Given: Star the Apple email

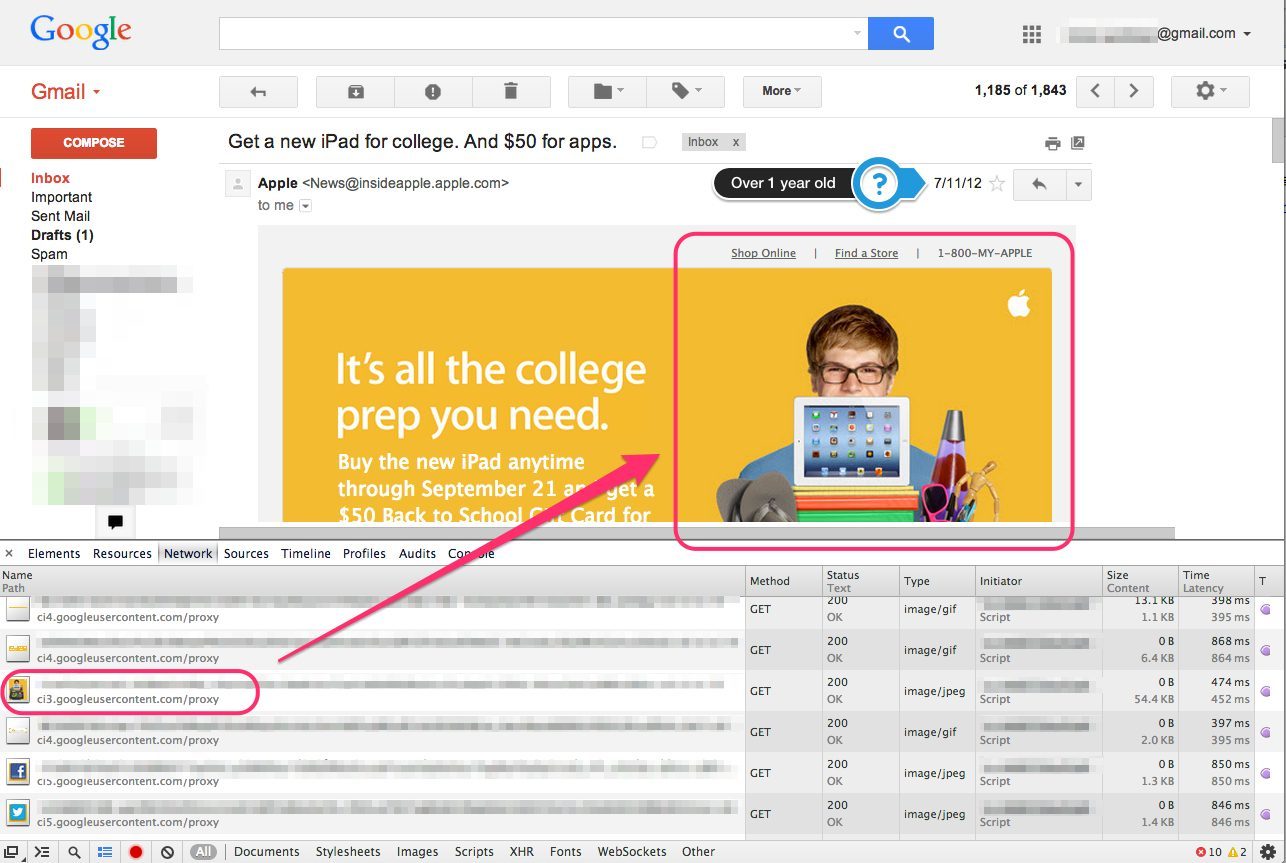Looking at the screenshot, I should click(x=997, y=184).
